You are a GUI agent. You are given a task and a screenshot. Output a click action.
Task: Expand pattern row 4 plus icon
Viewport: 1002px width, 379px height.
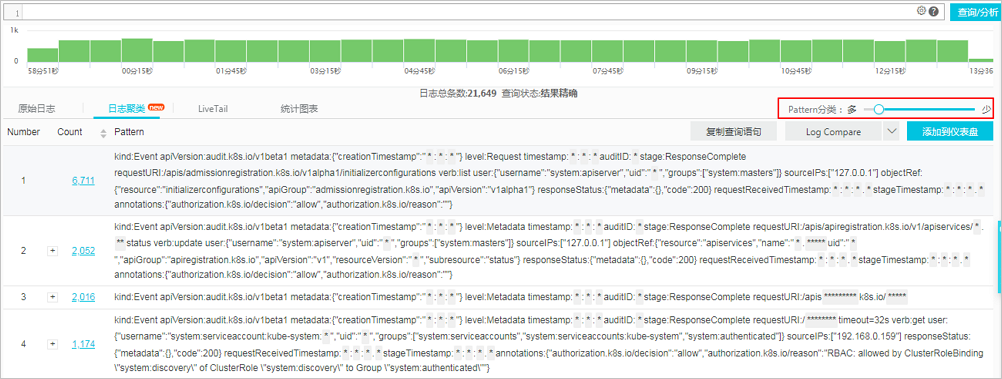[x=52, y=344]
